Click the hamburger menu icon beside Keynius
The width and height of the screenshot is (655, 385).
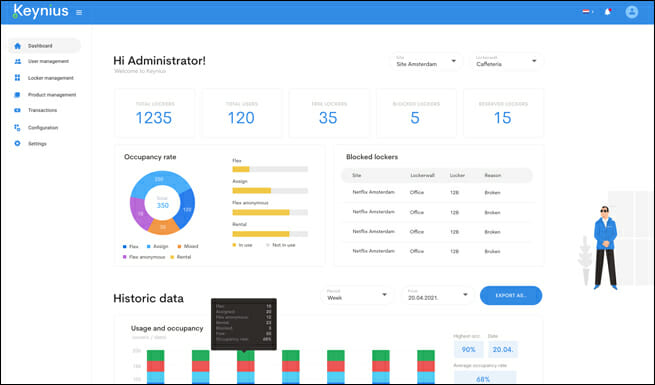point(79,13)
